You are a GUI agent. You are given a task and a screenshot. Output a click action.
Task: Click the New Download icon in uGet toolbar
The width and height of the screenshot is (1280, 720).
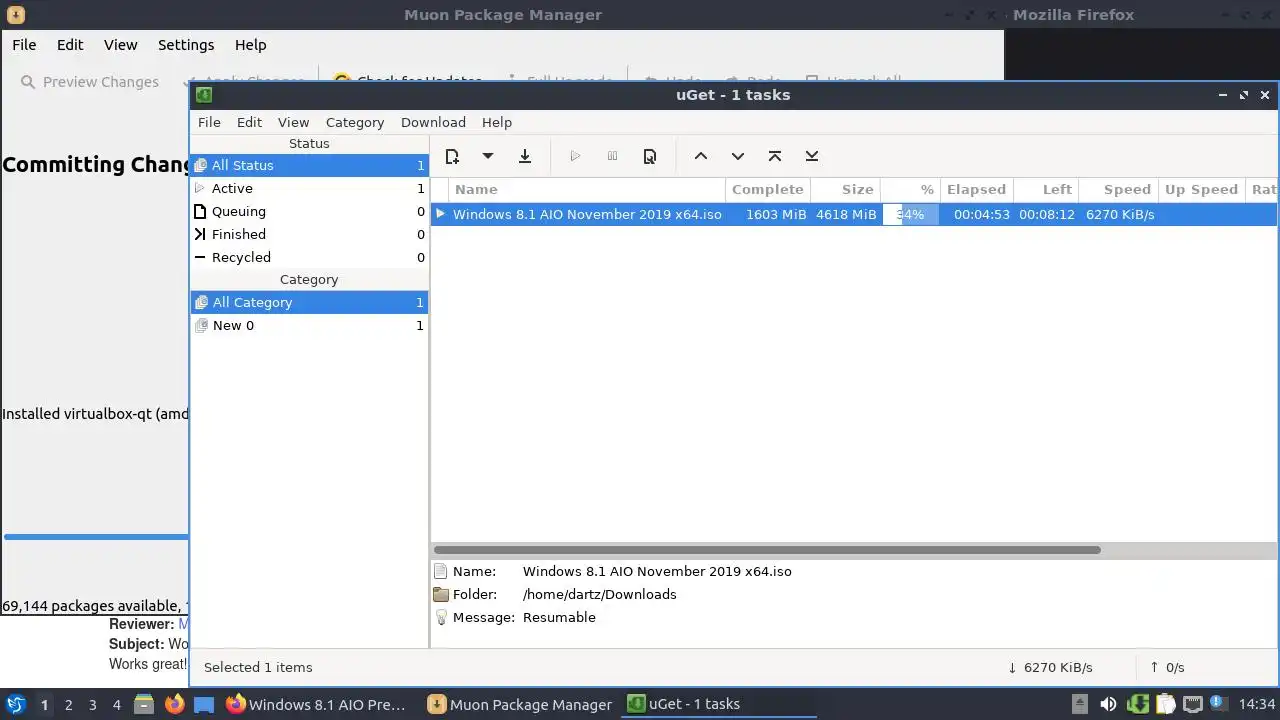[452, 156]
